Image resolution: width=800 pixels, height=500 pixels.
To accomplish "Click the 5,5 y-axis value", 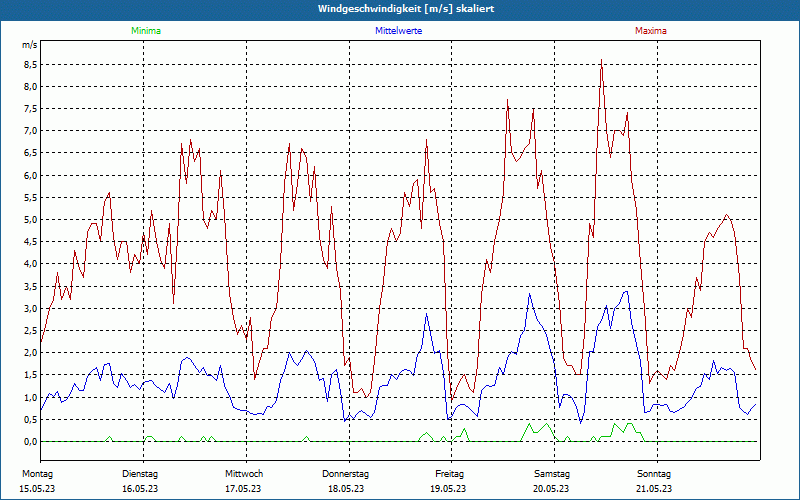I will coord(31,197).
